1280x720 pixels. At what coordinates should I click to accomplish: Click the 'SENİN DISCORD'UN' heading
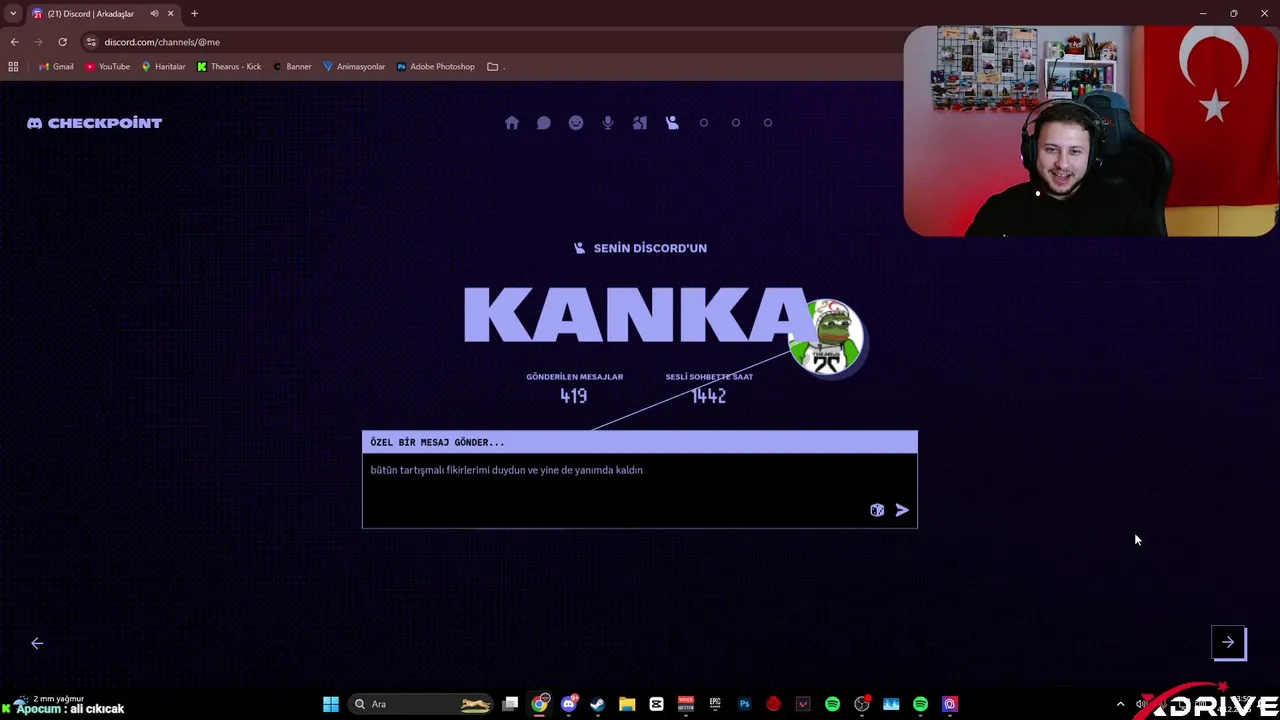coord(650,248)
